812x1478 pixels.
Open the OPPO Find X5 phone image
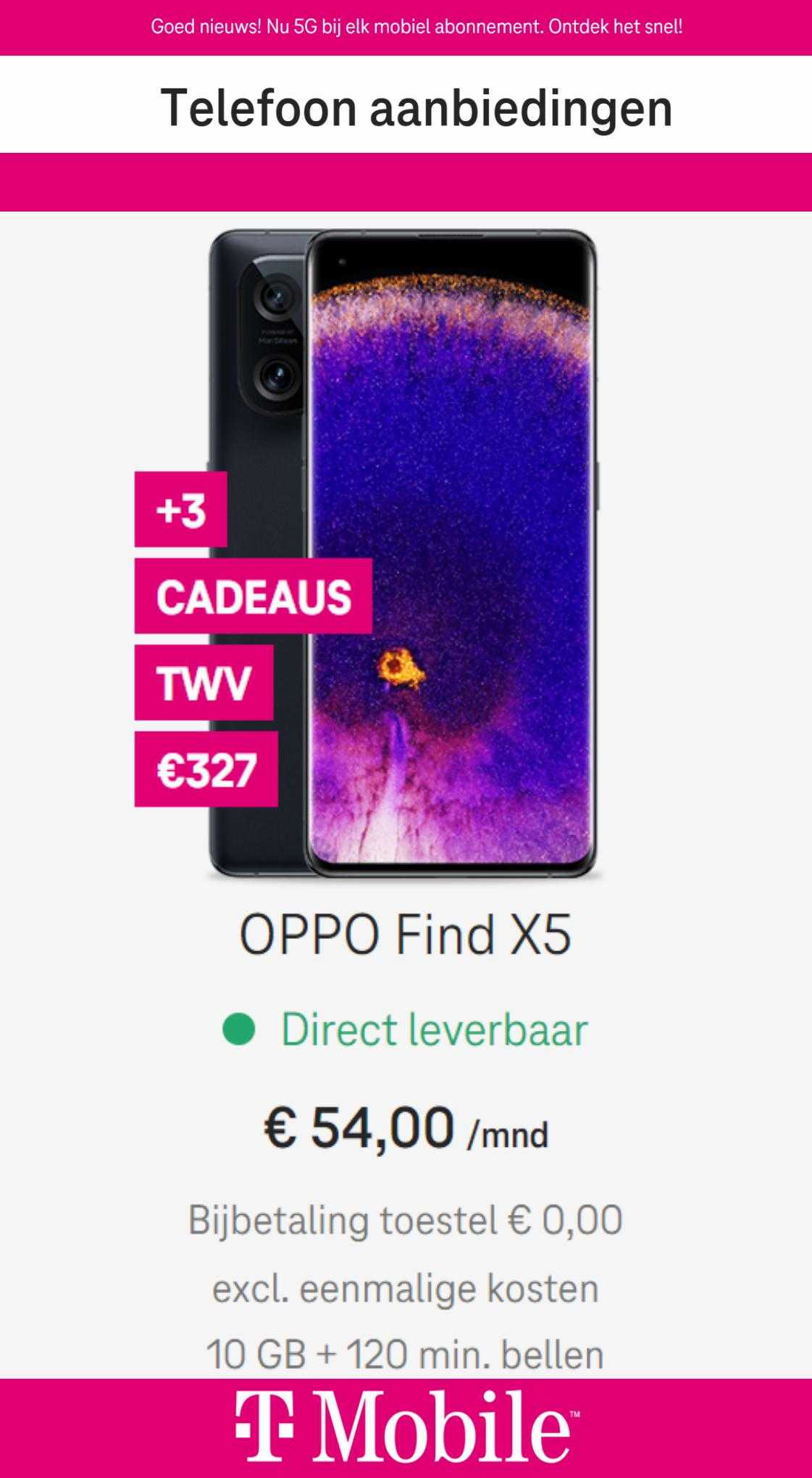click(x=403, y=554)
